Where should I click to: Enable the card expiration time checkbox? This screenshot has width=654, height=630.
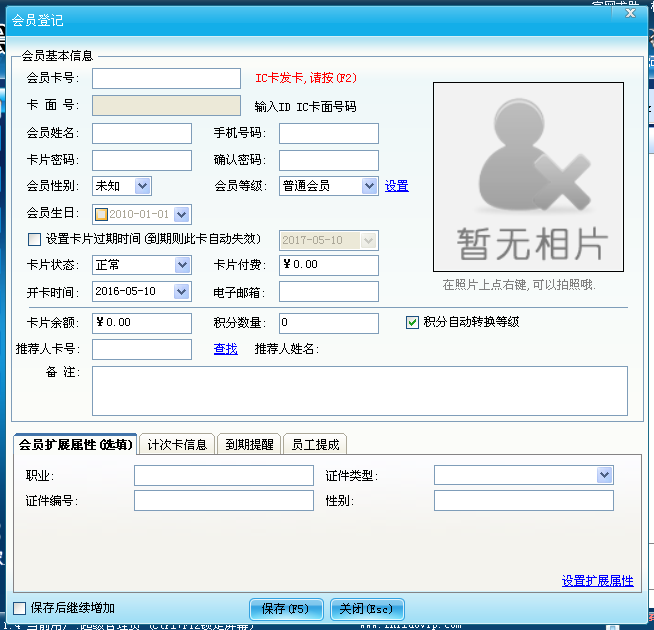(x=35, y=240)
